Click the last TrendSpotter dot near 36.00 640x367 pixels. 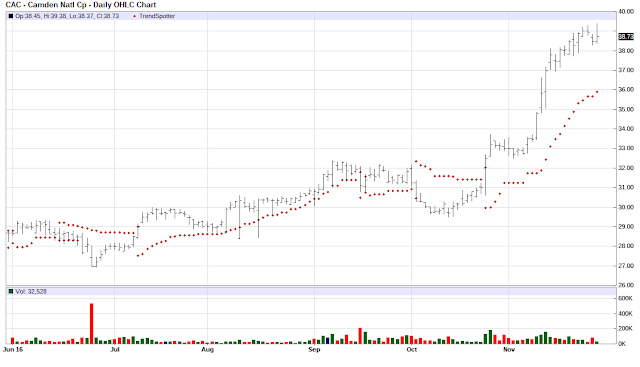pos(597,92)
